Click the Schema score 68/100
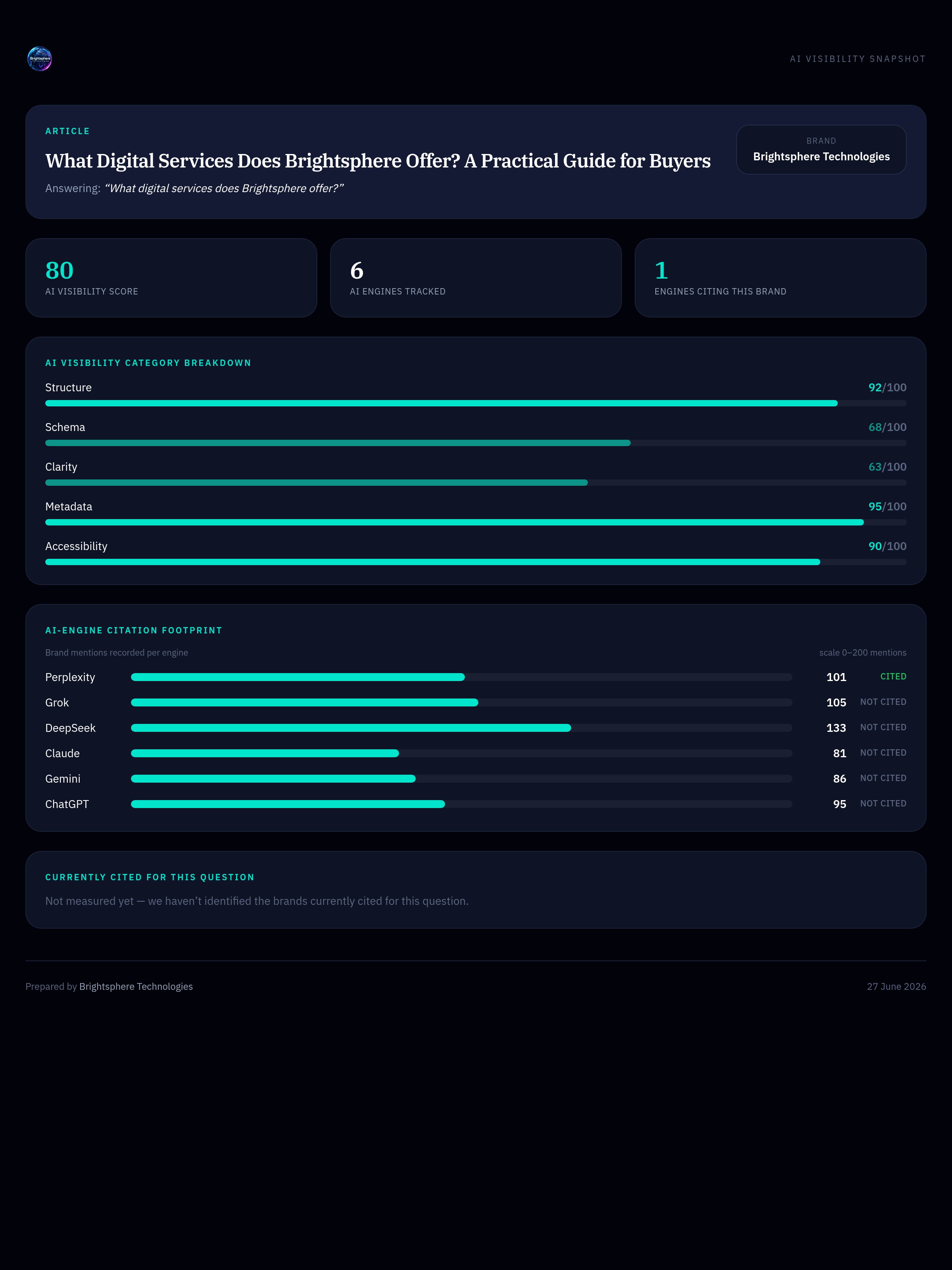 coord(887,427)
